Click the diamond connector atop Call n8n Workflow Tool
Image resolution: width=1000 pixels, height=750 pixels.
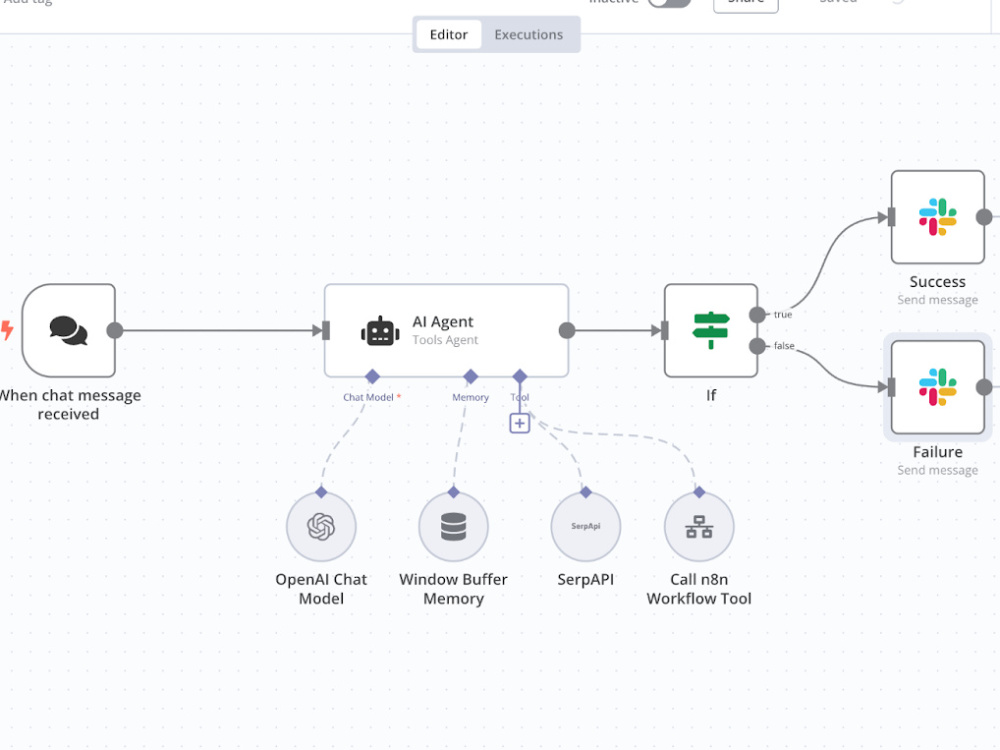(699, 492)
